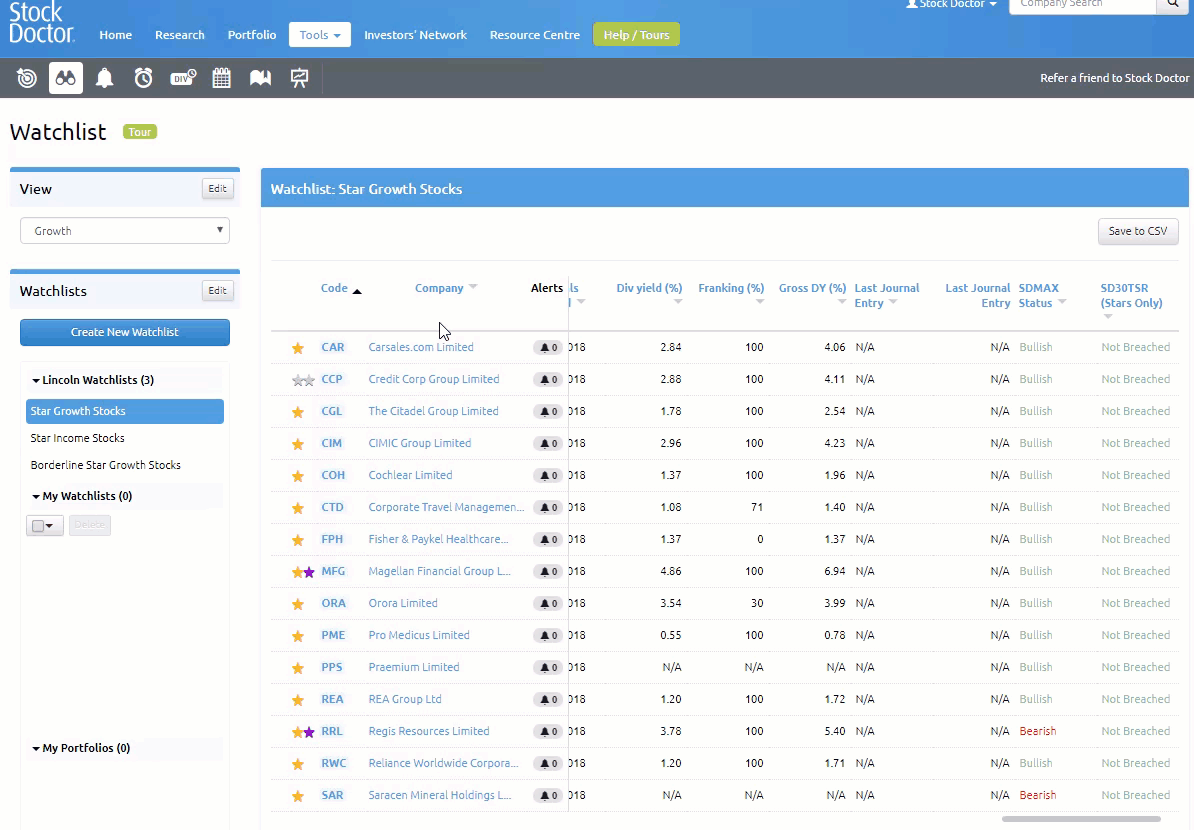The height and width of the screenshot is (830, 1194).
Task: Click the alert bell badge for SAR
Action: point(548,795)
